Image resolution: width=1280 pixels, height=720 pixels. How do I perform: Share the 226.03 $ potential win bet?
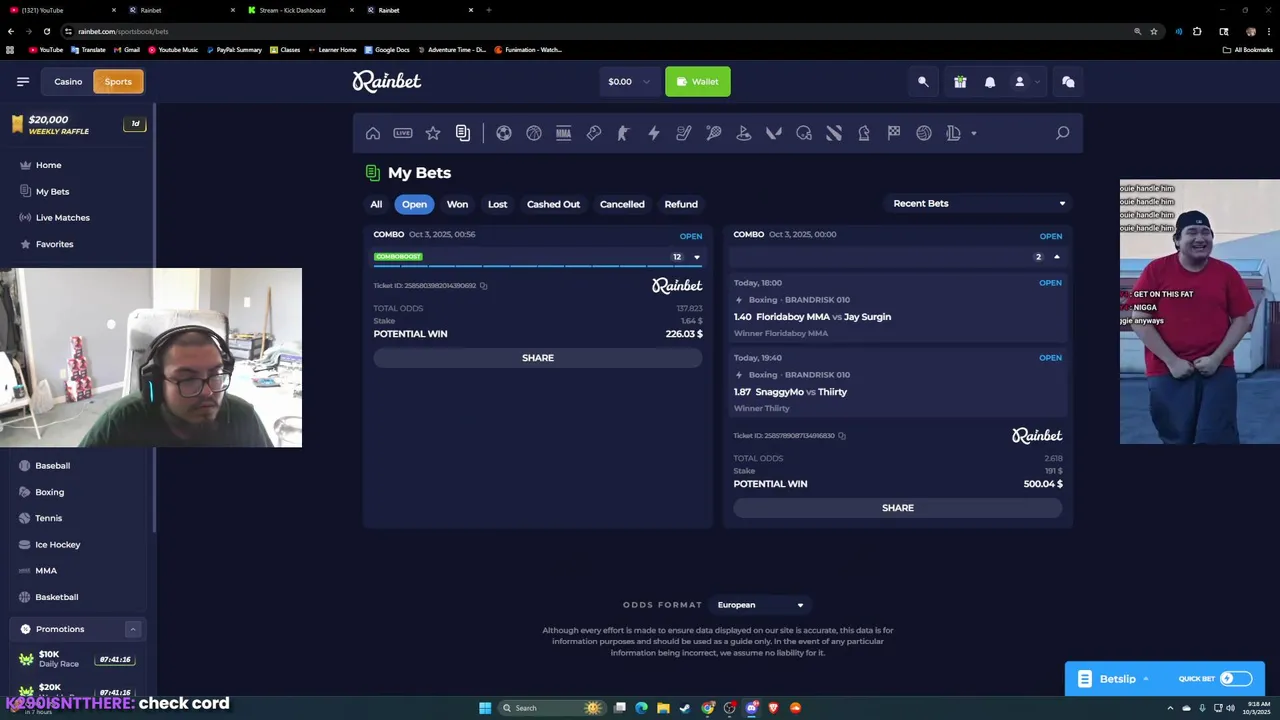coord(538,358)
